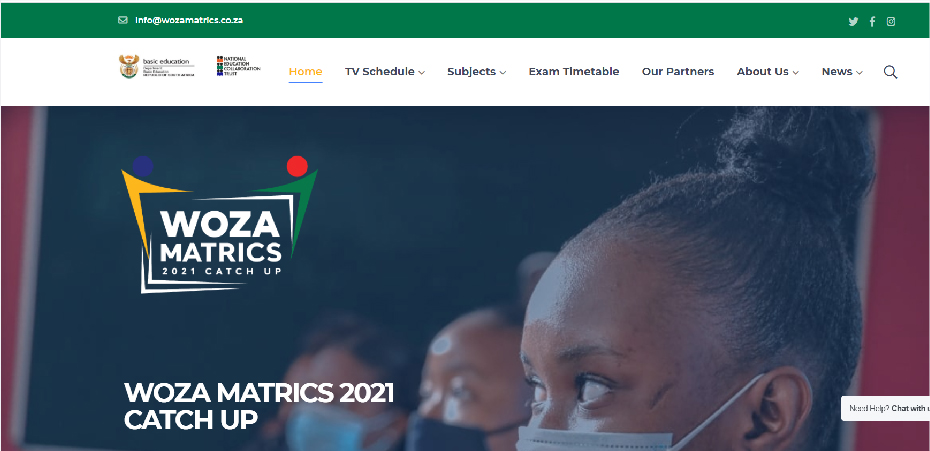Open the Instagram icon in top bar

[891, 21]
